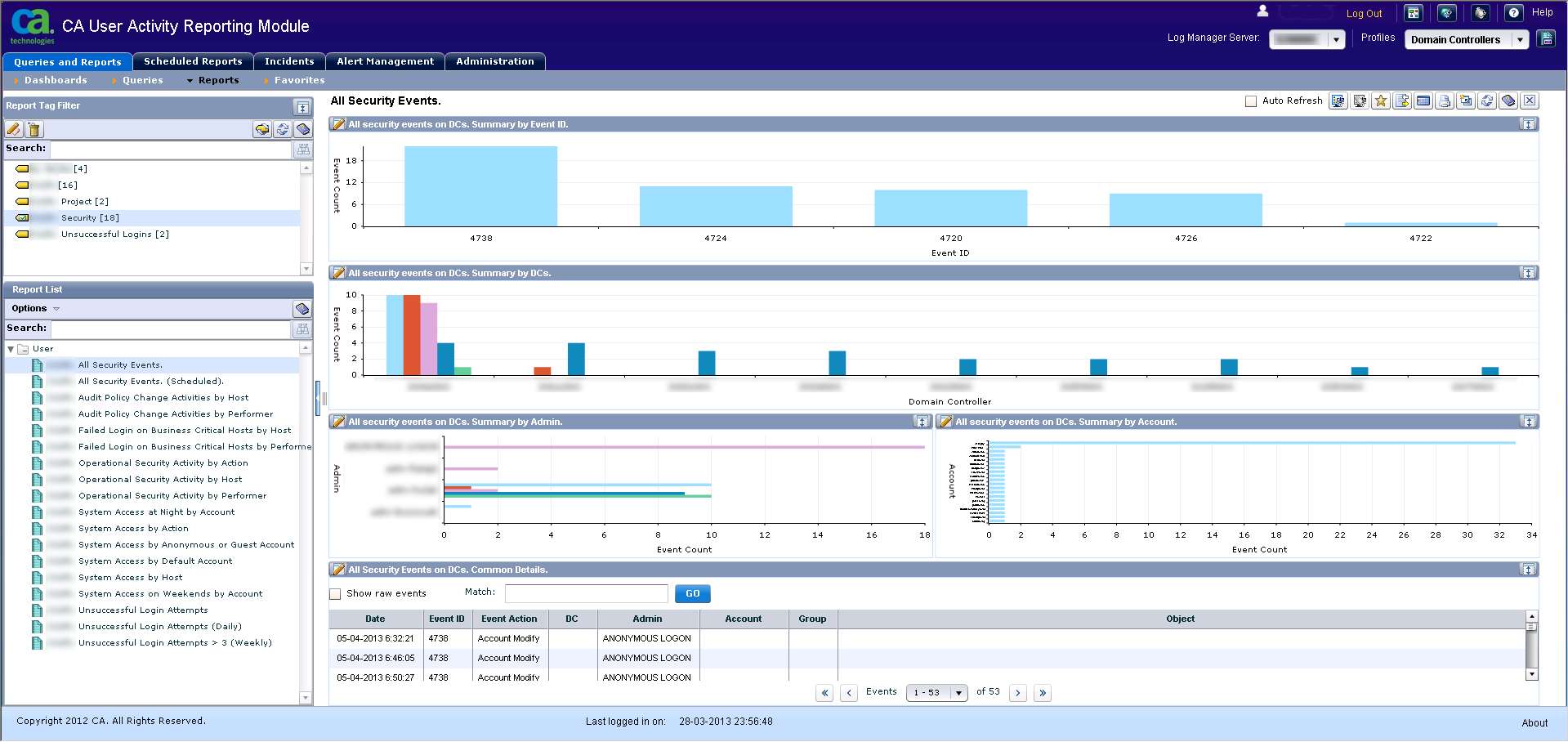Image resolution: width=1568 pixels, height=742 pixels.
Task: Click the globe download icon in header
Action: click(x=1447, y=13)
